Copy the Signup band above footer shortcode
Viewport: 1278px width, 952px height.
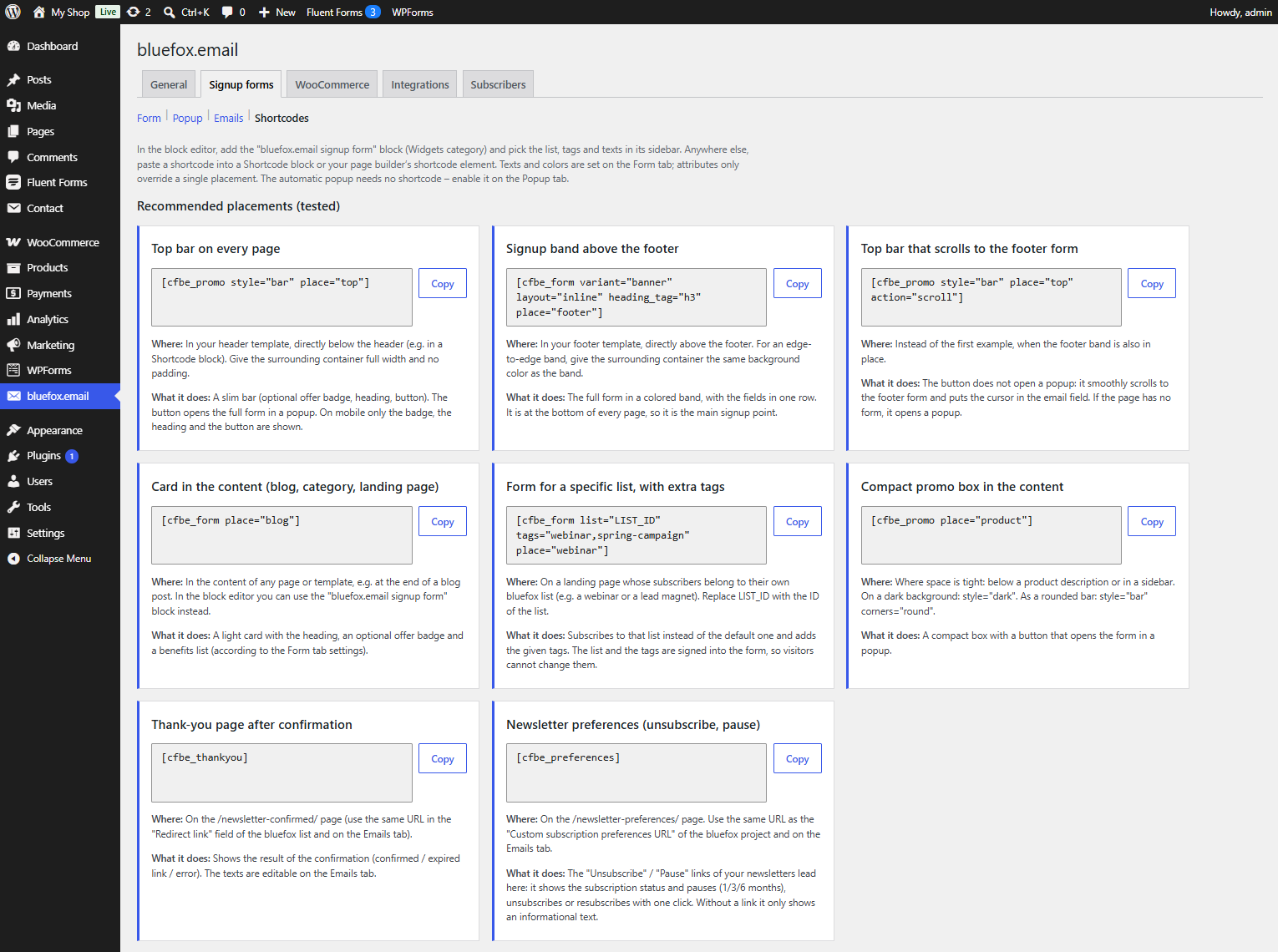pyautogui.click(x=797, y=283)
